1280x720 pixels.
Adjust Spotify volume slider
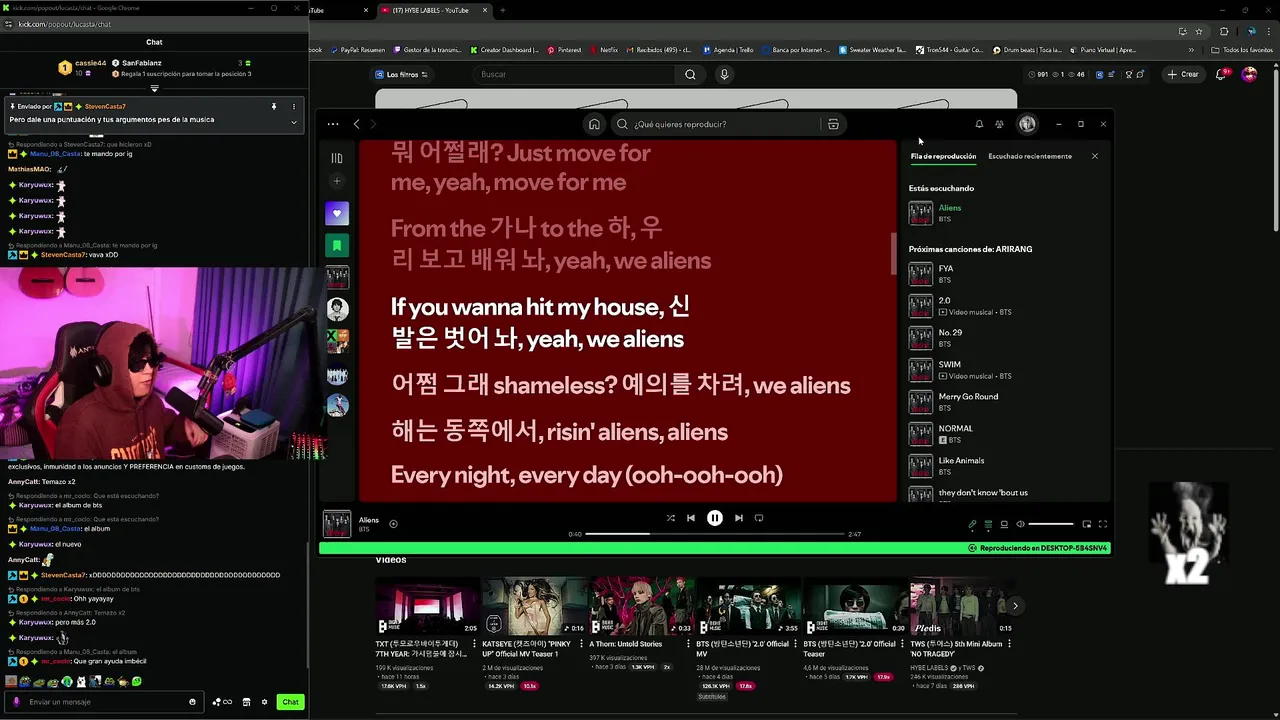click(1051, 524)
